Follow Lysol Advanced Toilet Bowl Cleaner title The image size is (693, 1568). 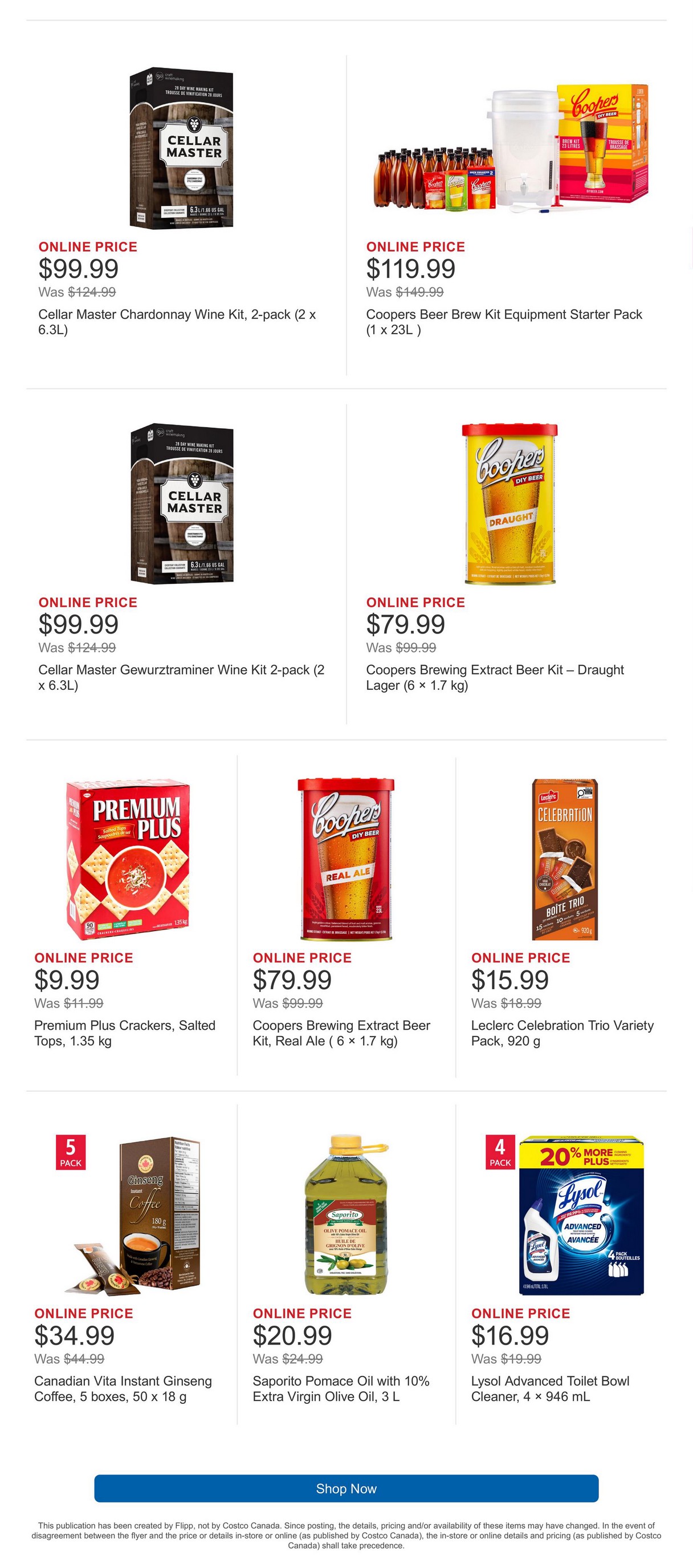pos(550,1388)
